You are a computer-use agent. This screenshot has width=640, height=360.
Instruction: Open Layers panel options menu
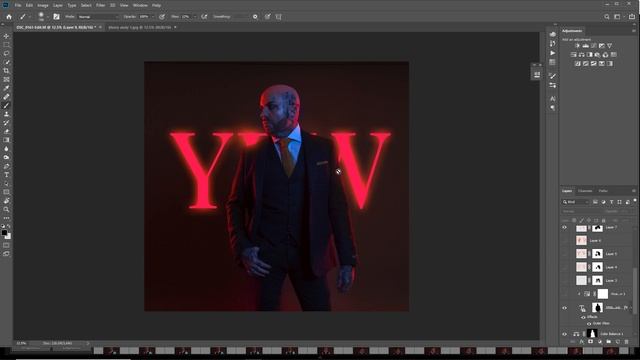[634, 191]
